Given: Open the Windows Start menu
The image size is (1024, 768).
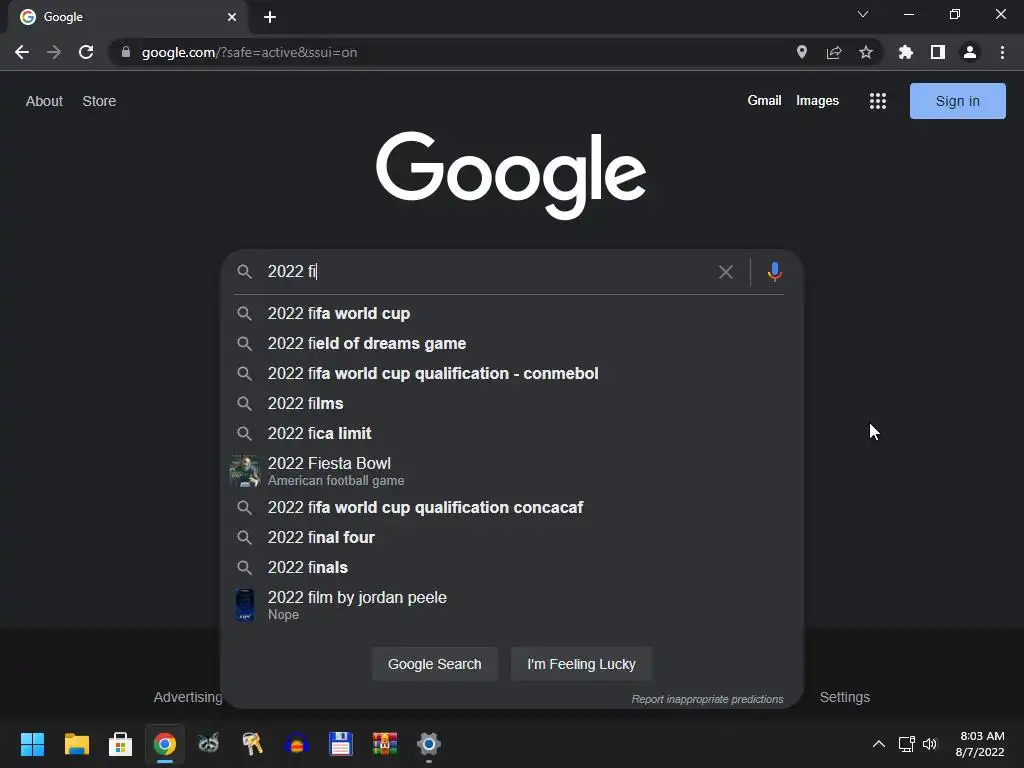Looking at the screenshot, I should [32, 744].
